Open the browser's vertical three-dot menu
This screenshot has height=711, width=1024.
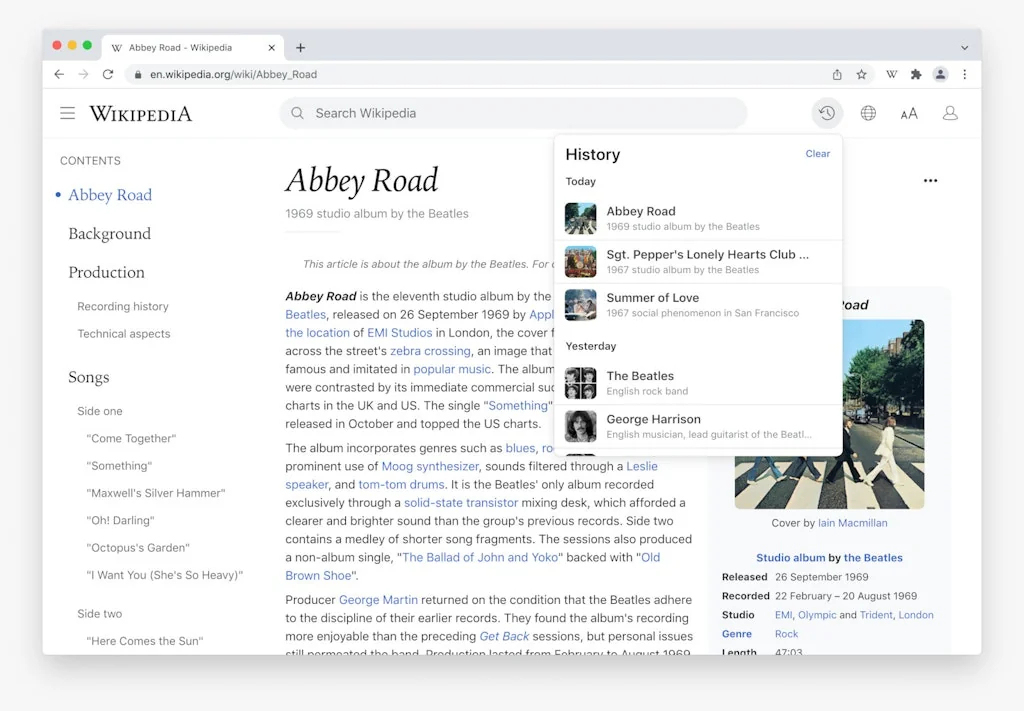pyautogui.click(x=963, y=74)
